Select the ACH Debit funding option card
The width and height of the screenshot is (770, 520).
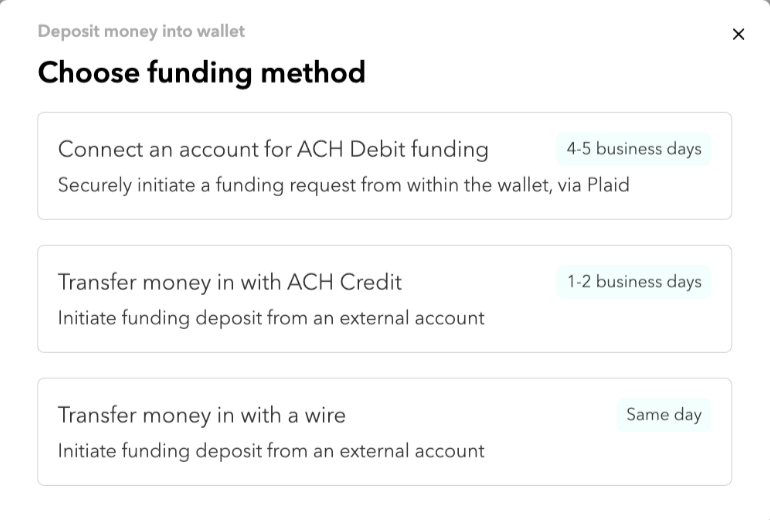pos(384,166)
